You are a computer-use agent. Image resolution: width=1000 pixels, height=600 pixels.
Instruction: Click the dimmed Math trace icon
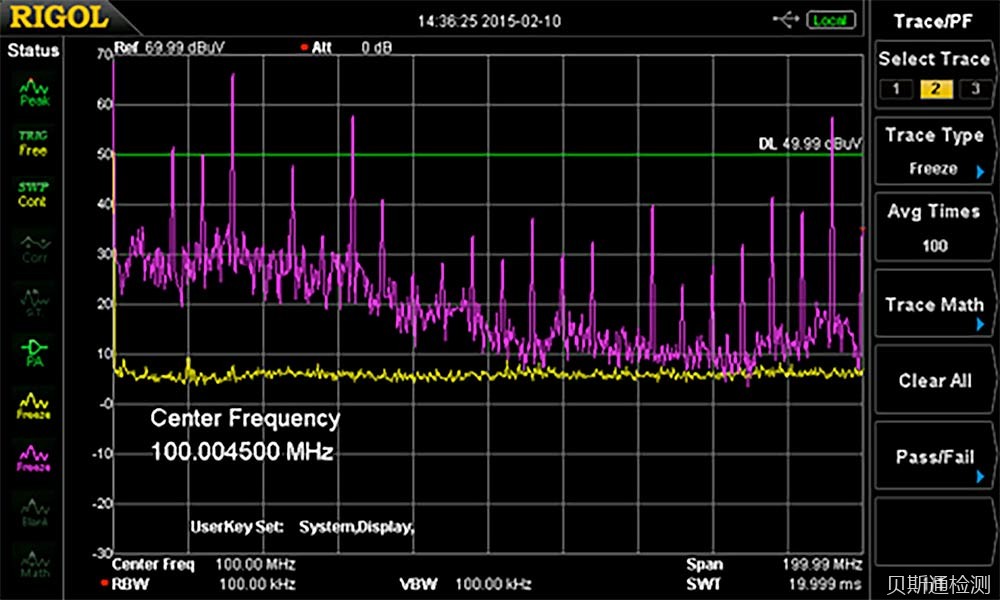coord(34,563)
